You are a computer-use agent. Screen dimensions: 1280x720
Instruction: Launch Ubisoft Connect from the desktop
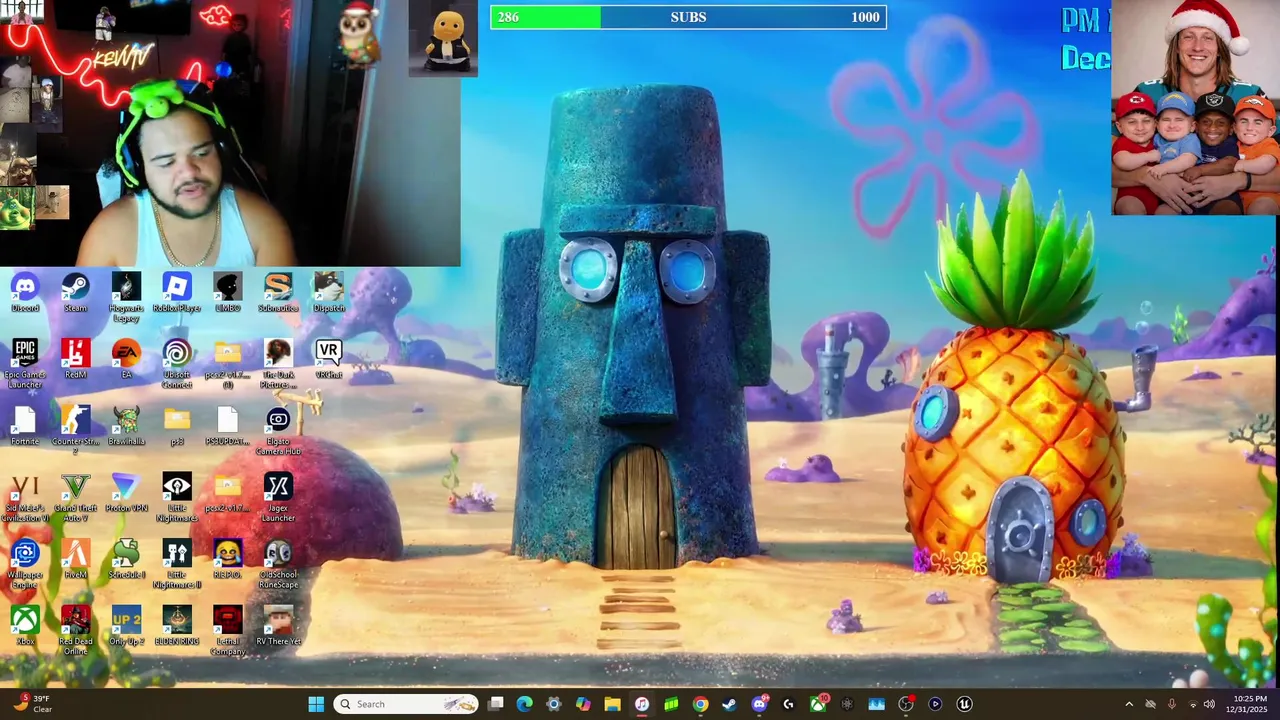(177, 364)
